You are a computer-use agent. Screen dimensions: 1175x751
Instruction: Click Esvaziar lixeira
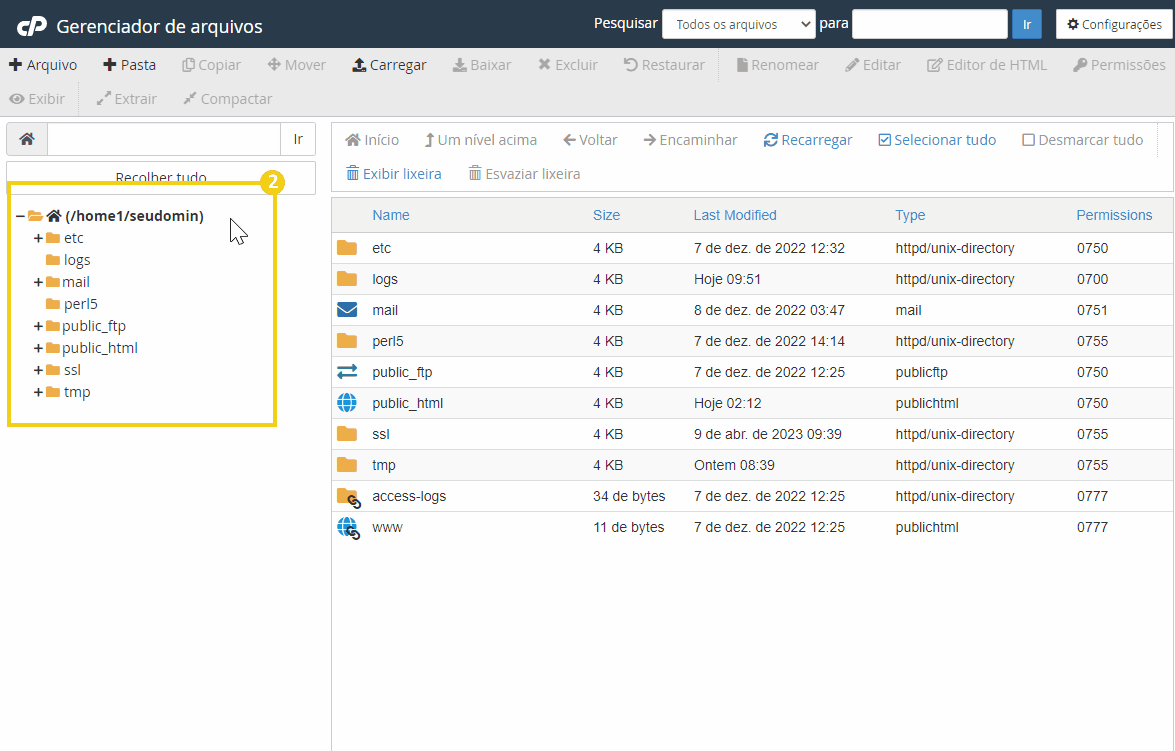(x=525, y=174)
